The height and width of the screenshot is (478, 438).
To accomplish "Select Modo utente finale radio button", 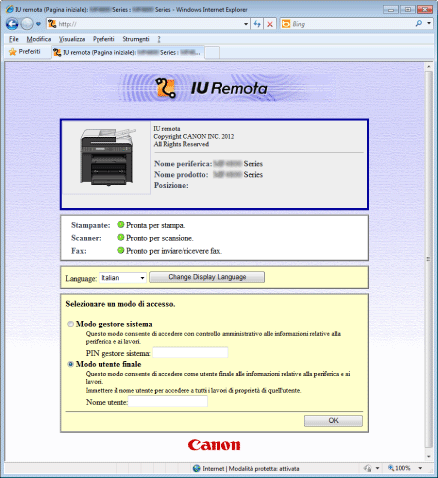I will (70, 364).
